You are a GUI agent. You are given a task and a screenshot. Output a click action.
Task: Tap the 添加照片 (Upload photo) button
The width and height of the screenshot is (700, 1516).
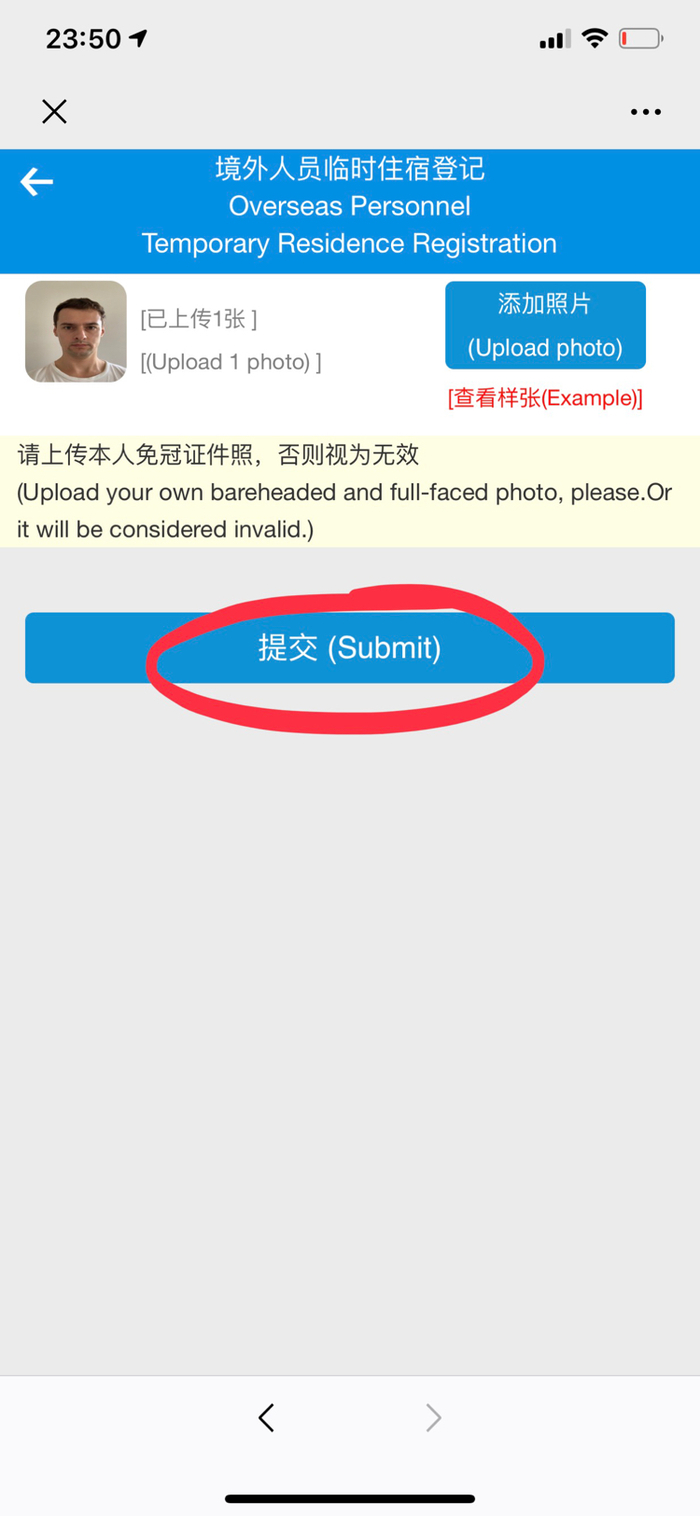(546, 326)
